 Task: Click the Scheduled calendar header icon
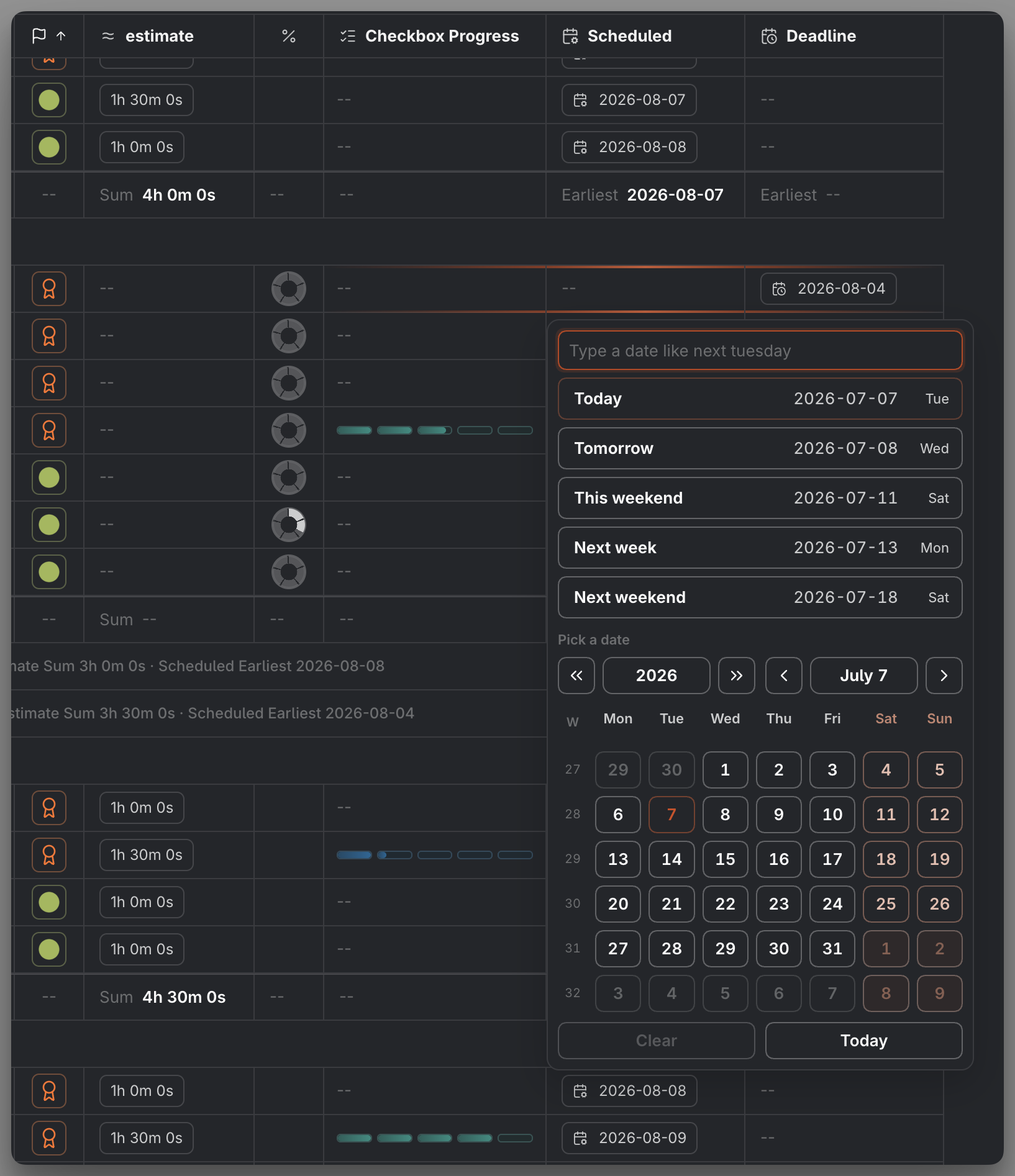click(570, 36)
